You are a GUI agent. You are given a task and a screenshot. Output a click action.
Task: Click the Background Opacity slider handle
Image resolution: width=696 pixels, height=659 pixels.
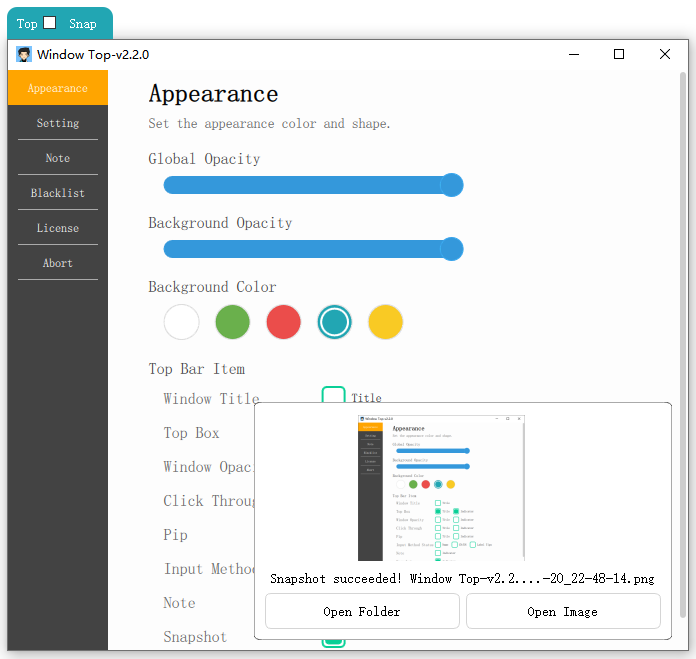pos(452,249)
